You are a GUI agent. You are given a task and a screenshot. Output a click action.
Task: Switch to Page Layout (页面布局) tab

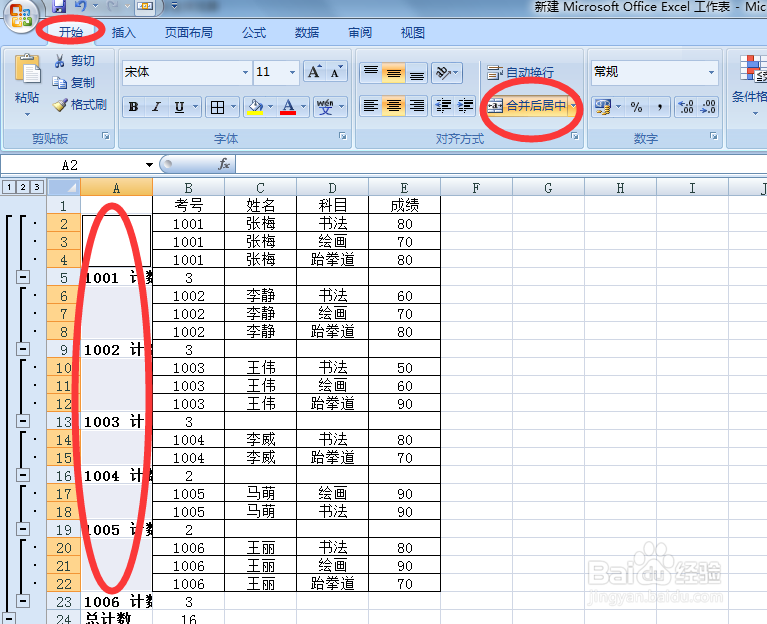pyautogui.click(x=189, y=33)
